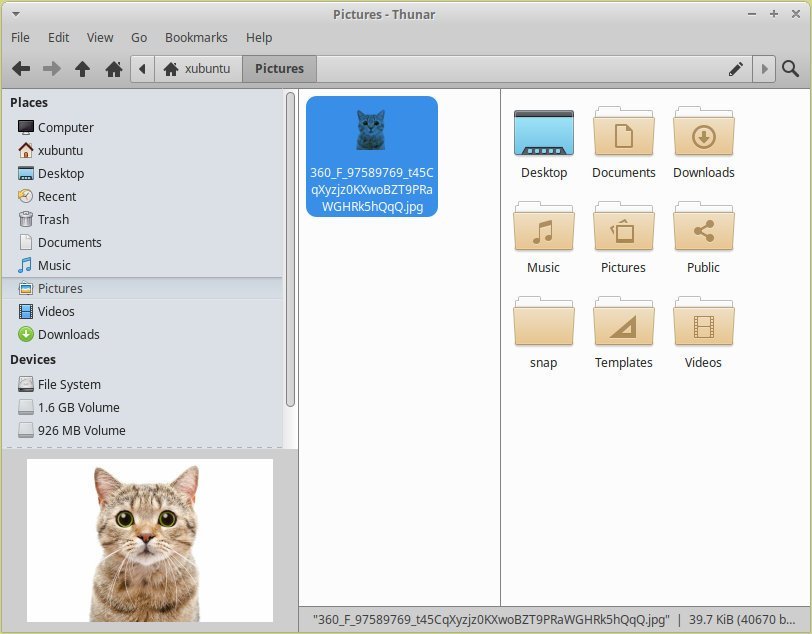Click the Back arrow in toolbar
The image size is (812, 634).
point(20,69)
